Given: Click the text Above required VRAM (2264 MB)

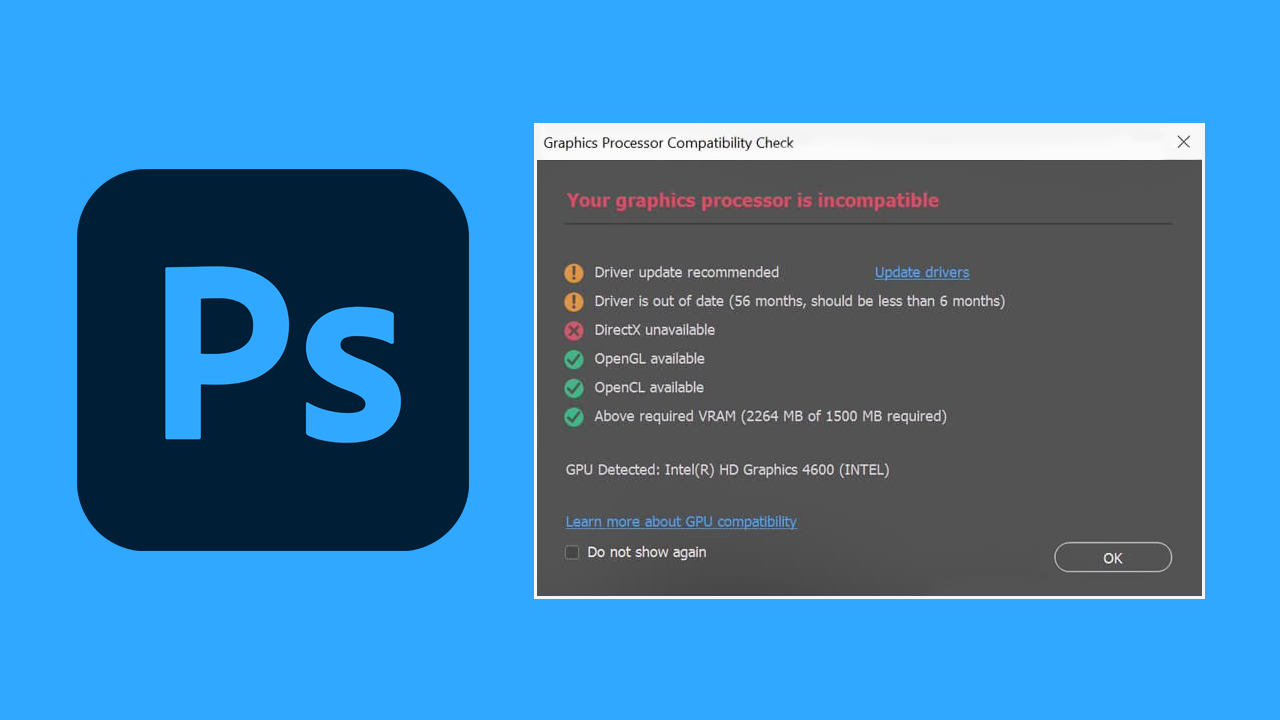Looking at the screenshot, I should click(x=771, y=416).
